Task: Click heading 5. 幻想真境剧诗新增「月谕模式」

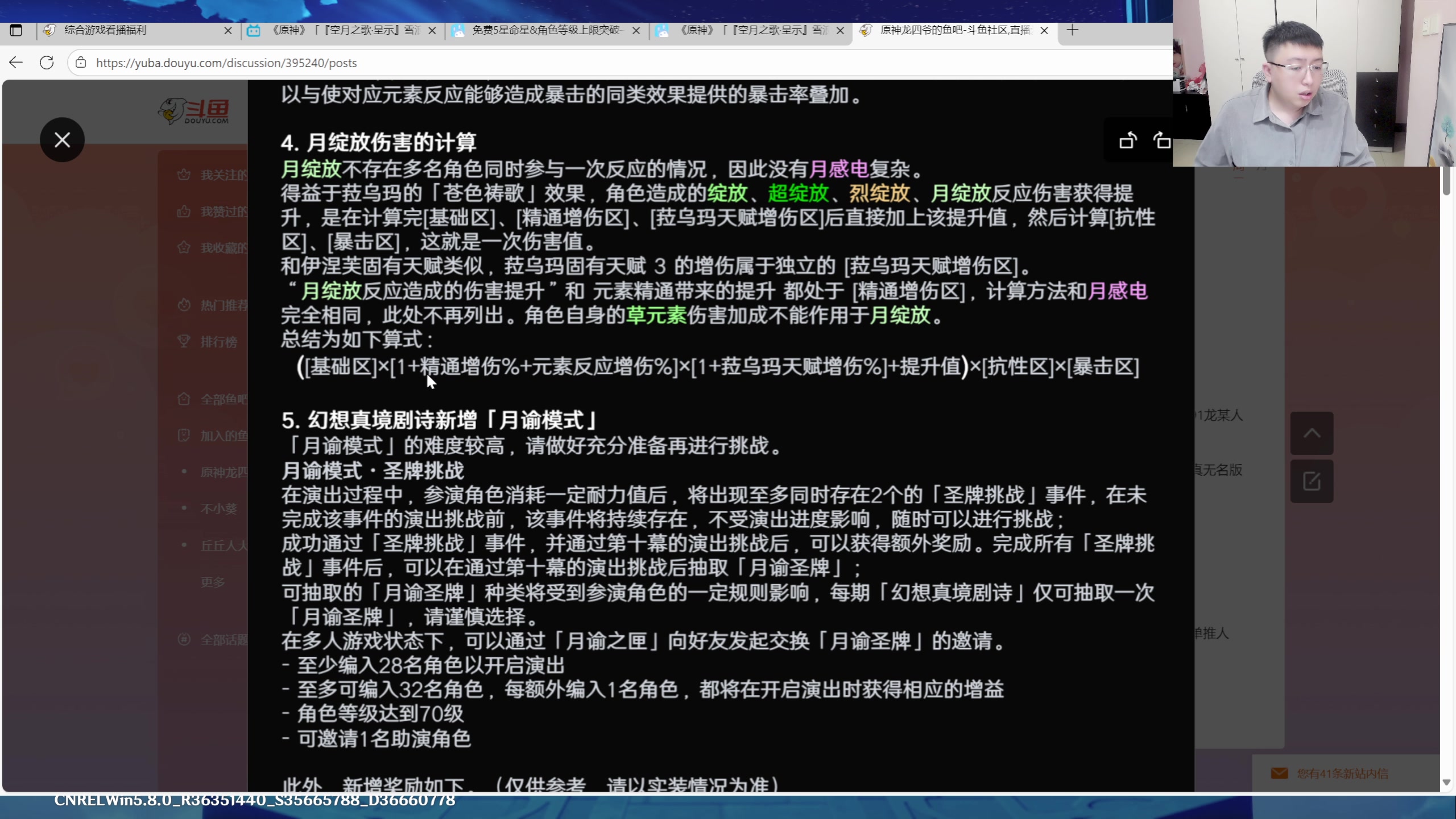Action: point(440,421)
